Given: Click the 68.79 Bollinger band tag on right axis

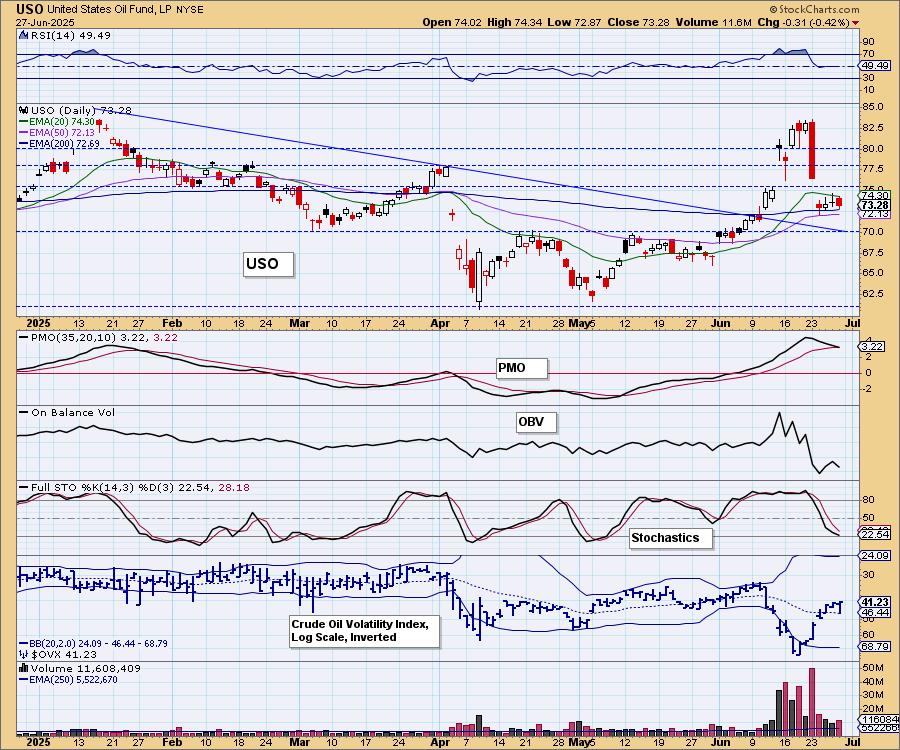Looking at the screenshot, I should tap(875, 647).
